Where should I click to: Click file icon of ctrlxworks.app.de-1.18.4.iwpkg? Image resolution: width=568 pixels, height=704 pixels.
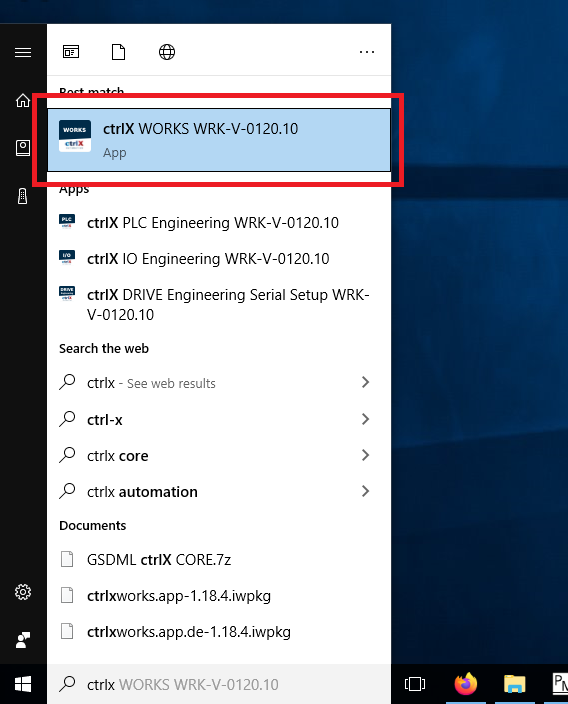[x=67, y=631]
